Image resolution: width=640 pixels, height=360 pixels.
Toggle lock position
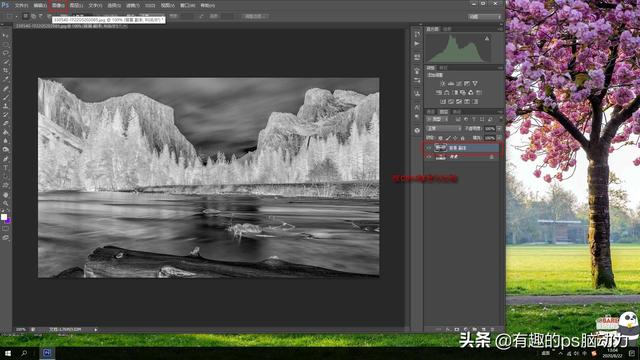click(x=455, y=138)
